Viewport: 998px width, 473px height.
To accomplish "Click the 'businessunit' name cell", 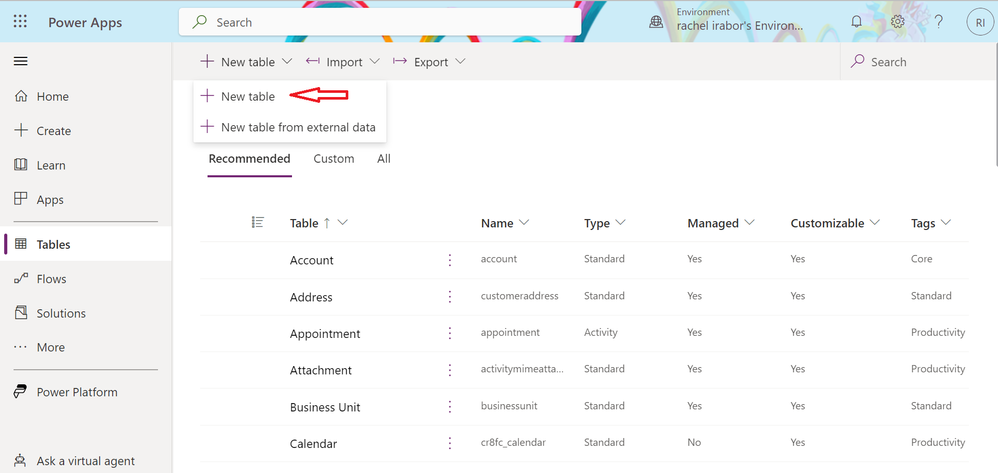I will 509,406.
